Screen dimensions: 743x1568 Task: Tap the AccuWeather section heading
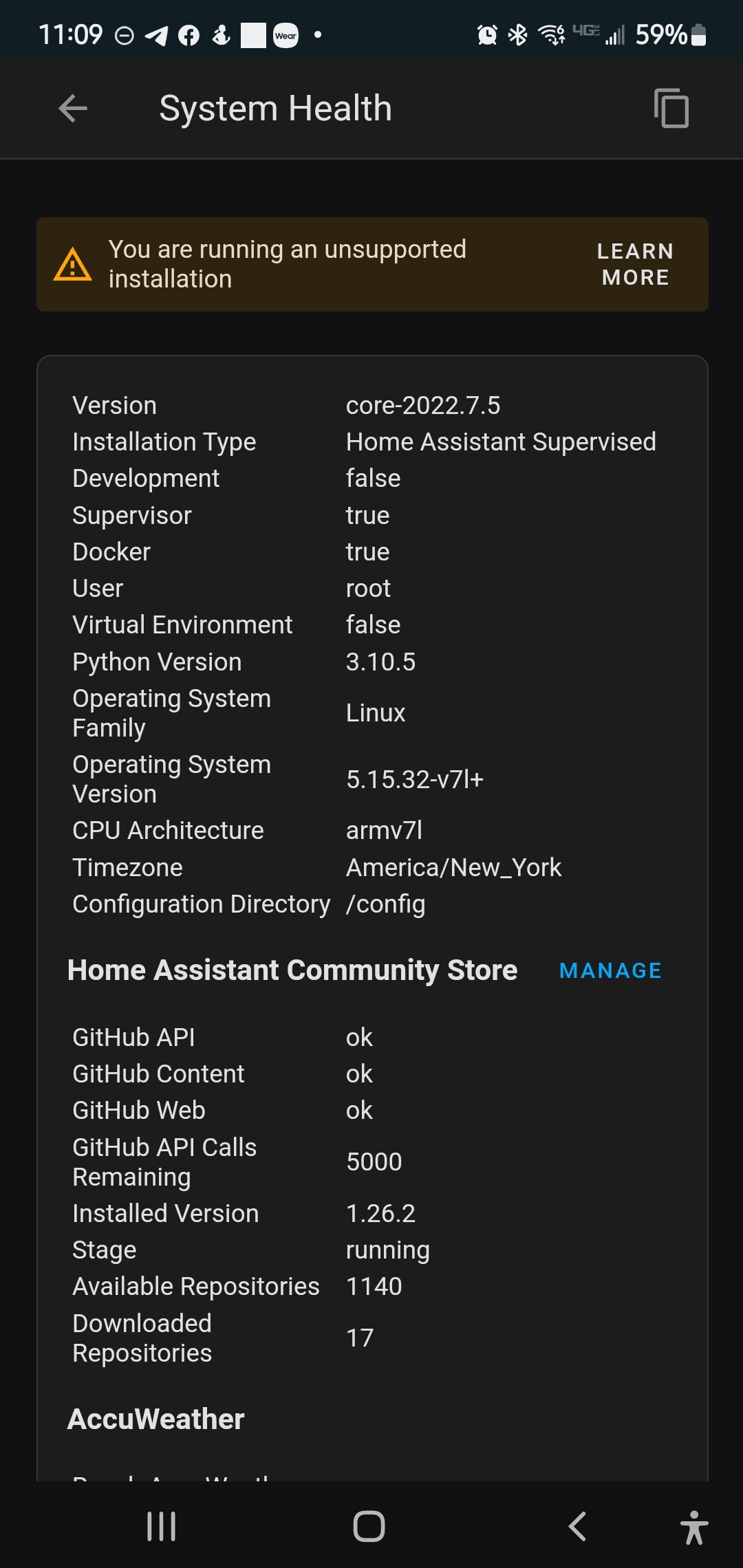[156, 1419]
